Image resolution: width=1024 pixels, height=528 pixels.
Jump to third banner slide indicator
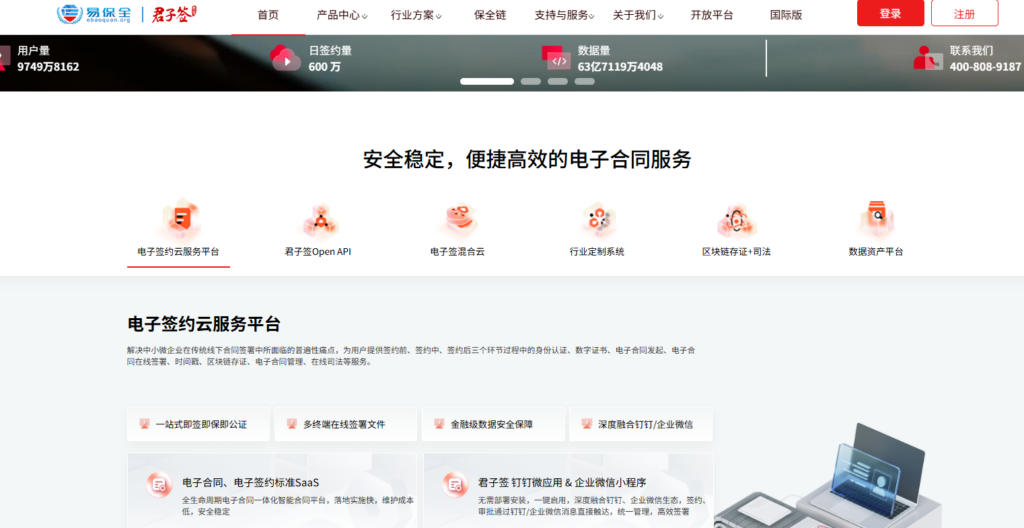pyautogui.click(x=558, y=82)
